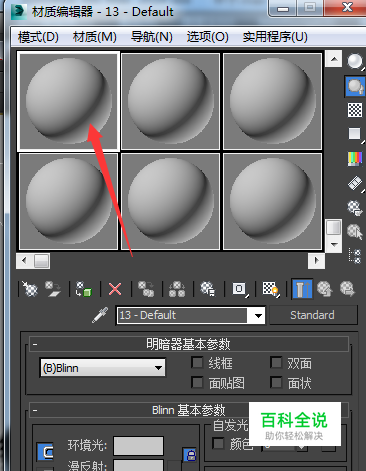Screen dimensions: 366x471
Task: Click the sample slots scroll up arrow
Action: tap(334, 59)
